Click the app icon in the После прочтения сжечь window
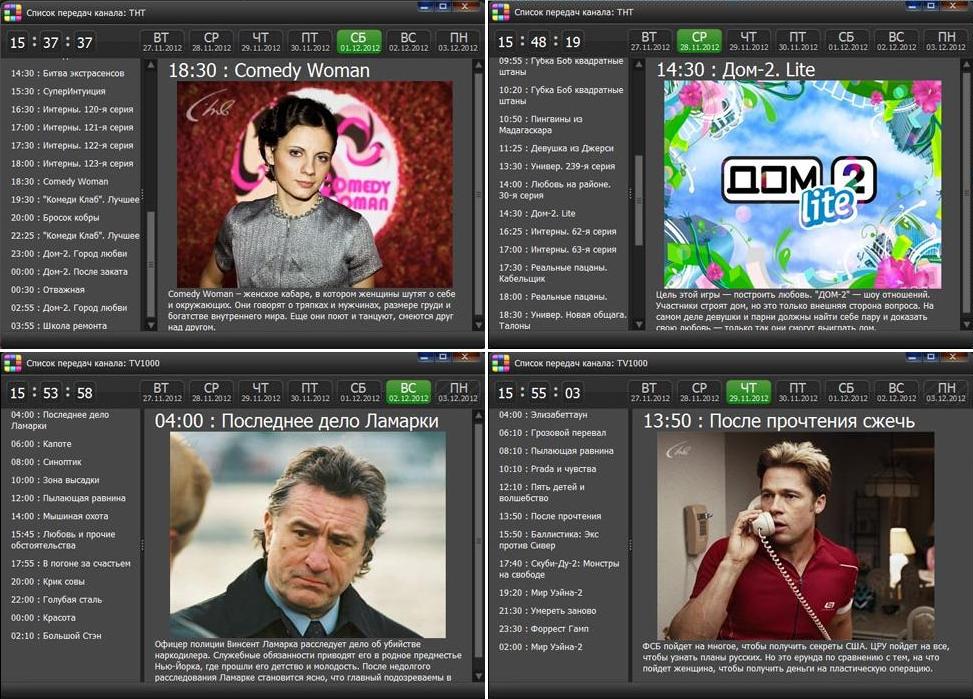The image size is (973, 699). pos(500,362)
